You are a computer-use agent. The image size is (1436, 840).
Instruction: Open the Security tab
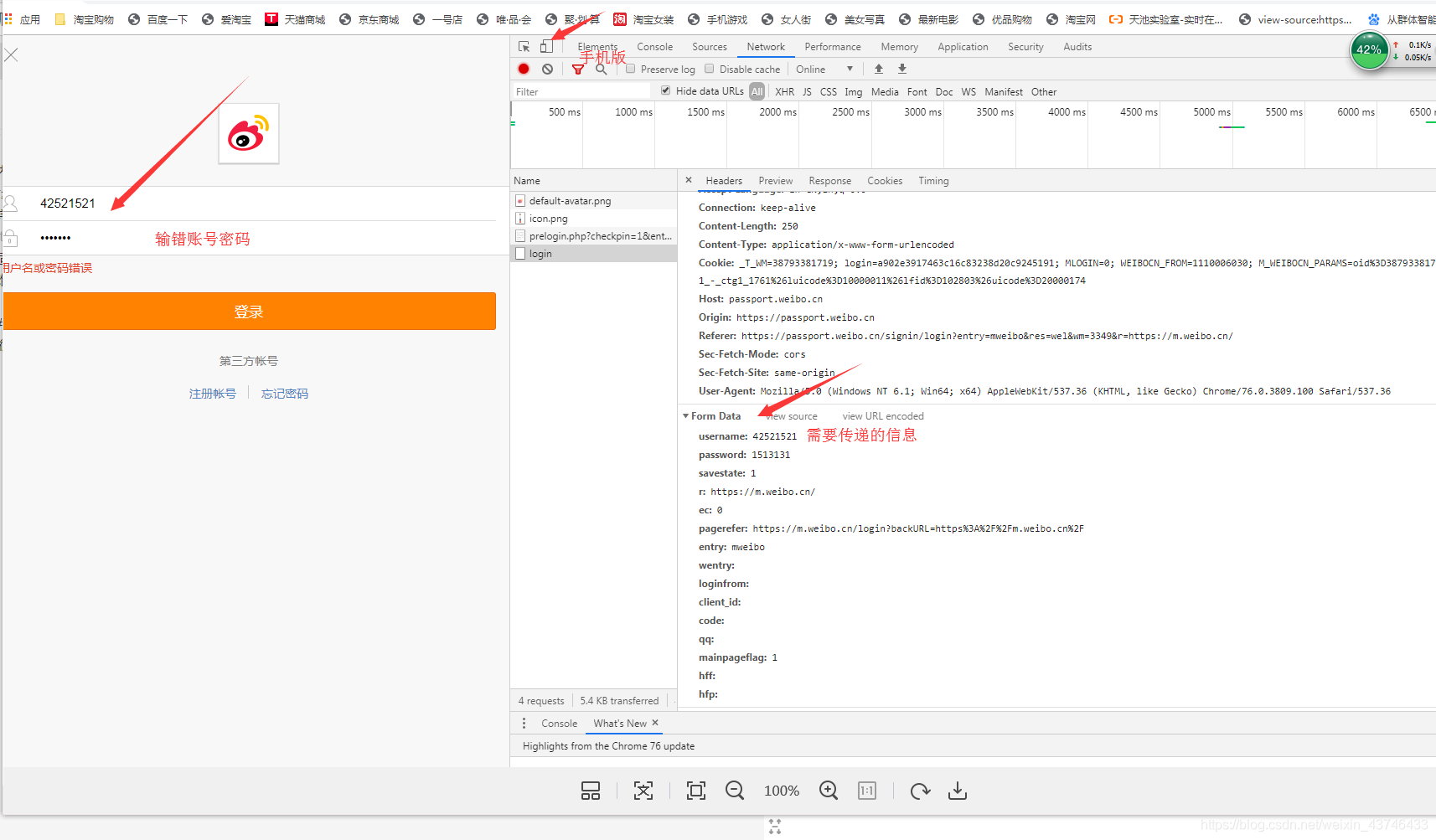1026,47
